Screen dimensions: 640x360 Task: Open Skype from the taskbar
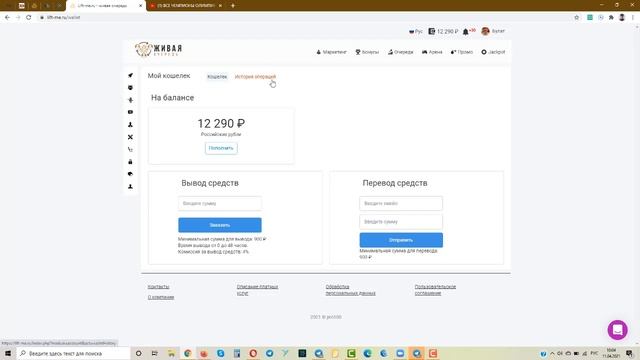[220, 353]
